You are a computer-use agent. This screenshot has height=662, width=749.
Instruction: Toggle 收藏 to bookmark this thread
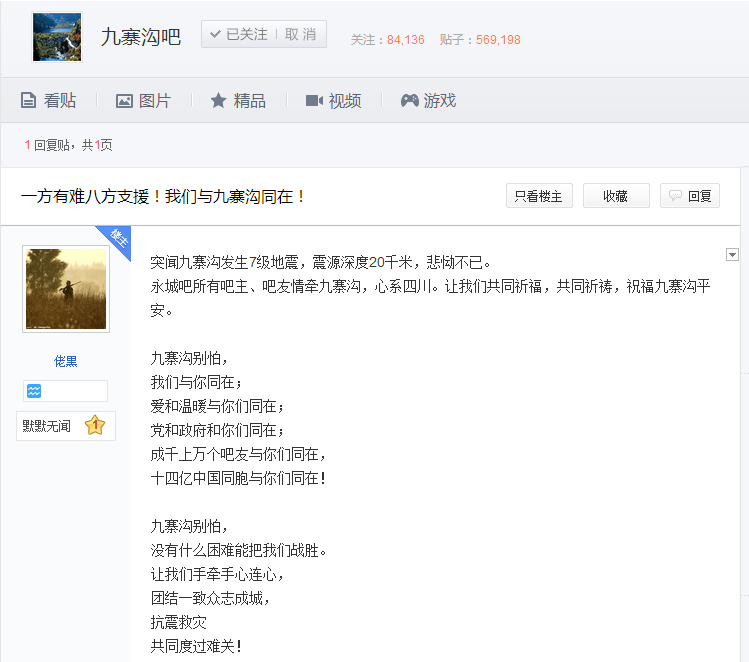615,196
